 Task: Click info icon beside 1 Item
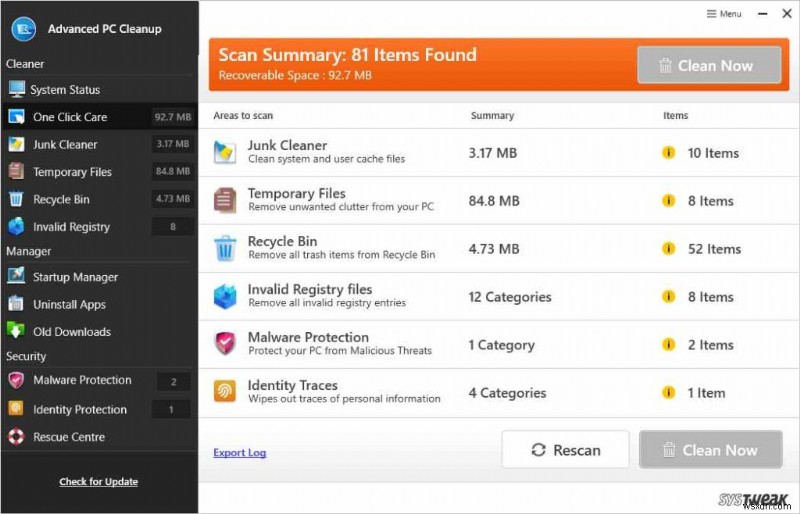coord(668,393)
